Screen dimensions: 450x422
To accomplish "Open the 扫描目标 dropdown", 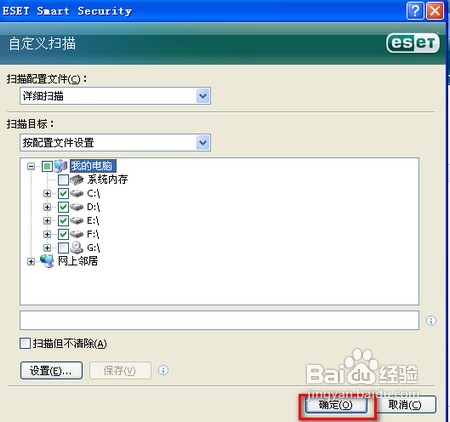I will [203, 143].
